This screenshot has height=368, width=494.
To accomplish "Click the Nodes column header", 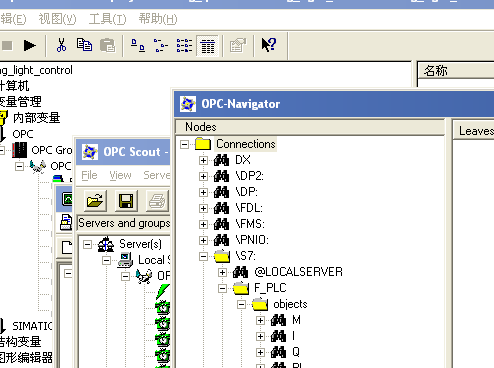I will point(310,127).
